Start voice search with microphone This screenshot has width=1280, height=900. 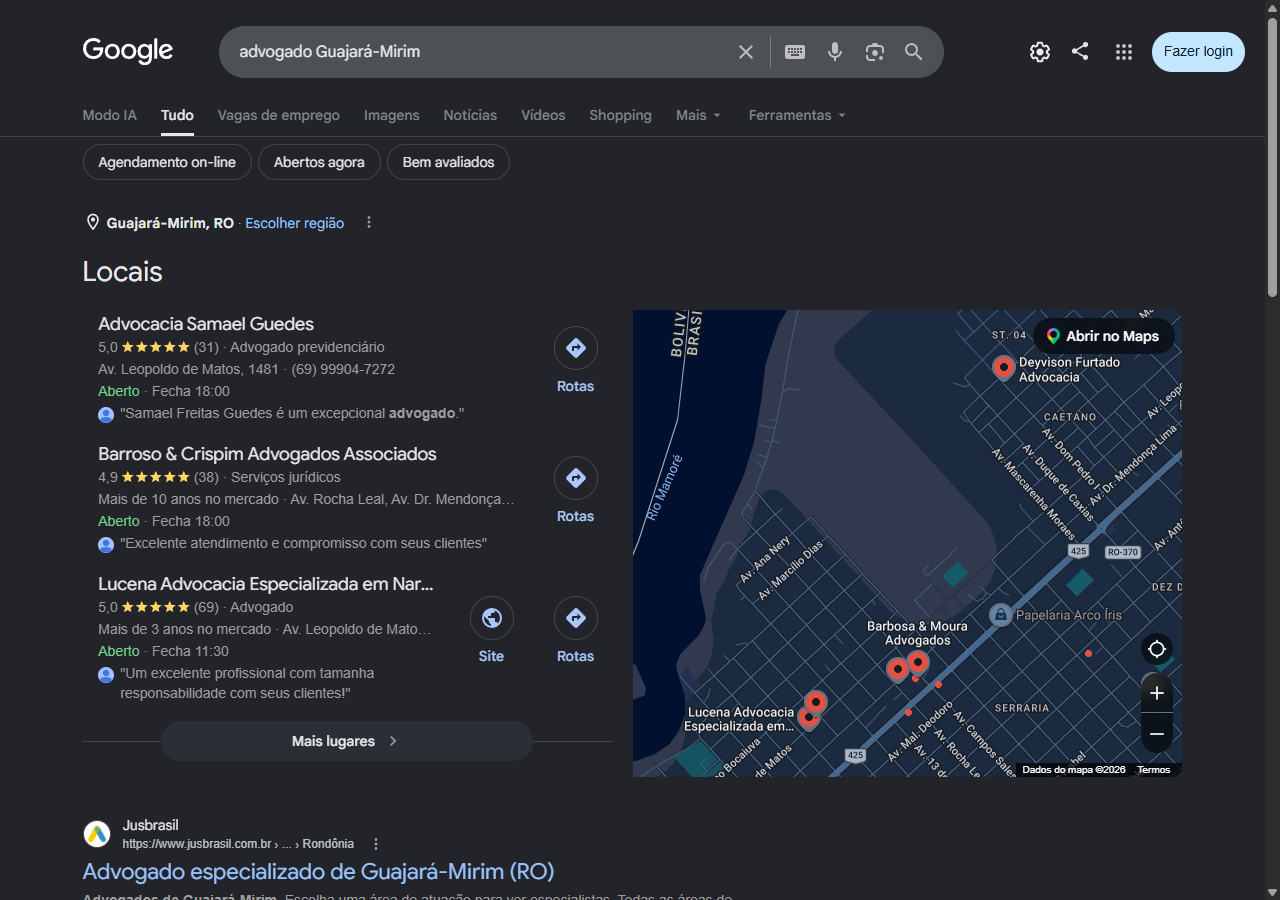[835, 52]
